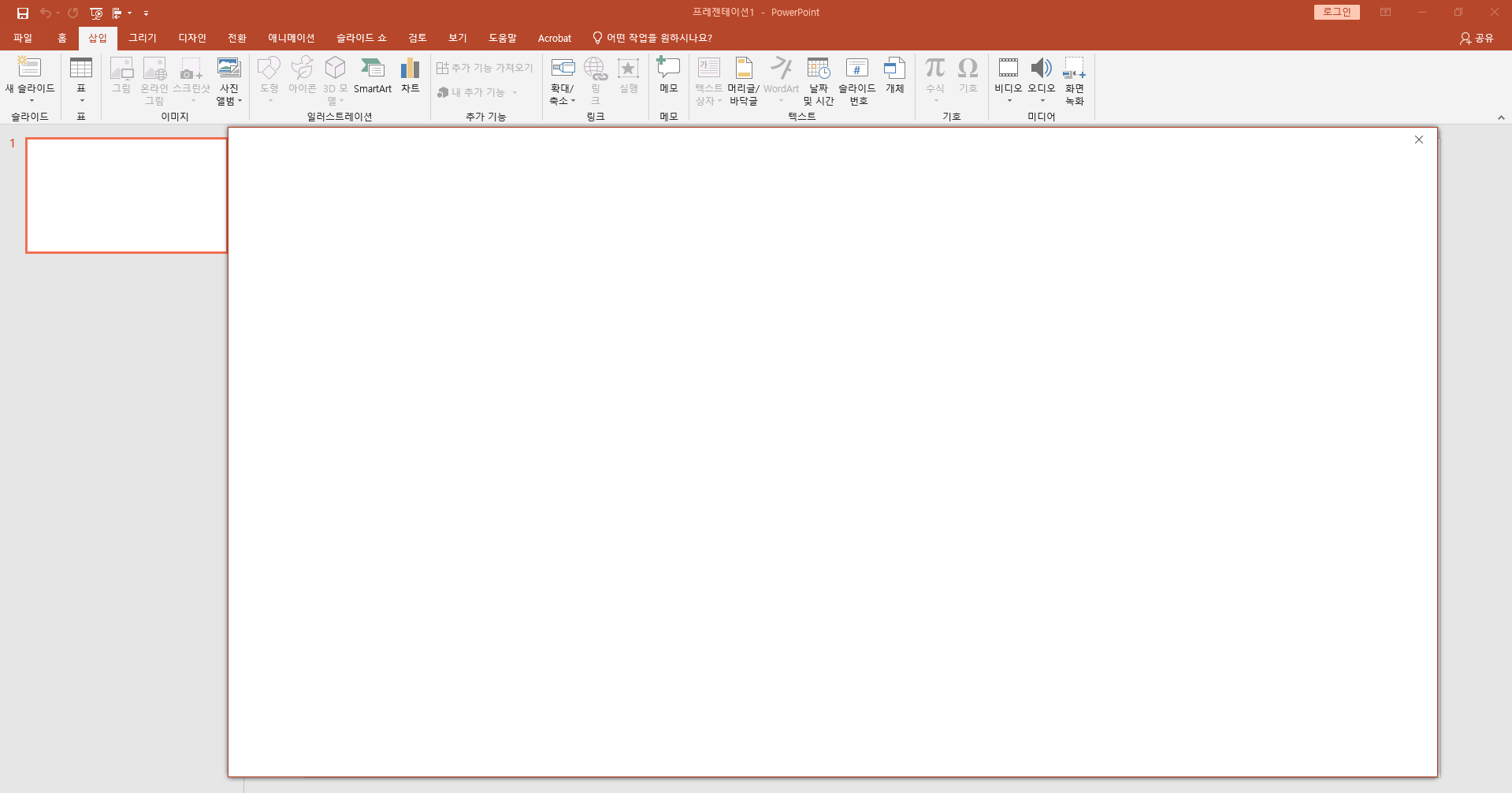The image size is (1512, 793).
Task: Click the WordArt icon
Action: (x=781, y=68)
